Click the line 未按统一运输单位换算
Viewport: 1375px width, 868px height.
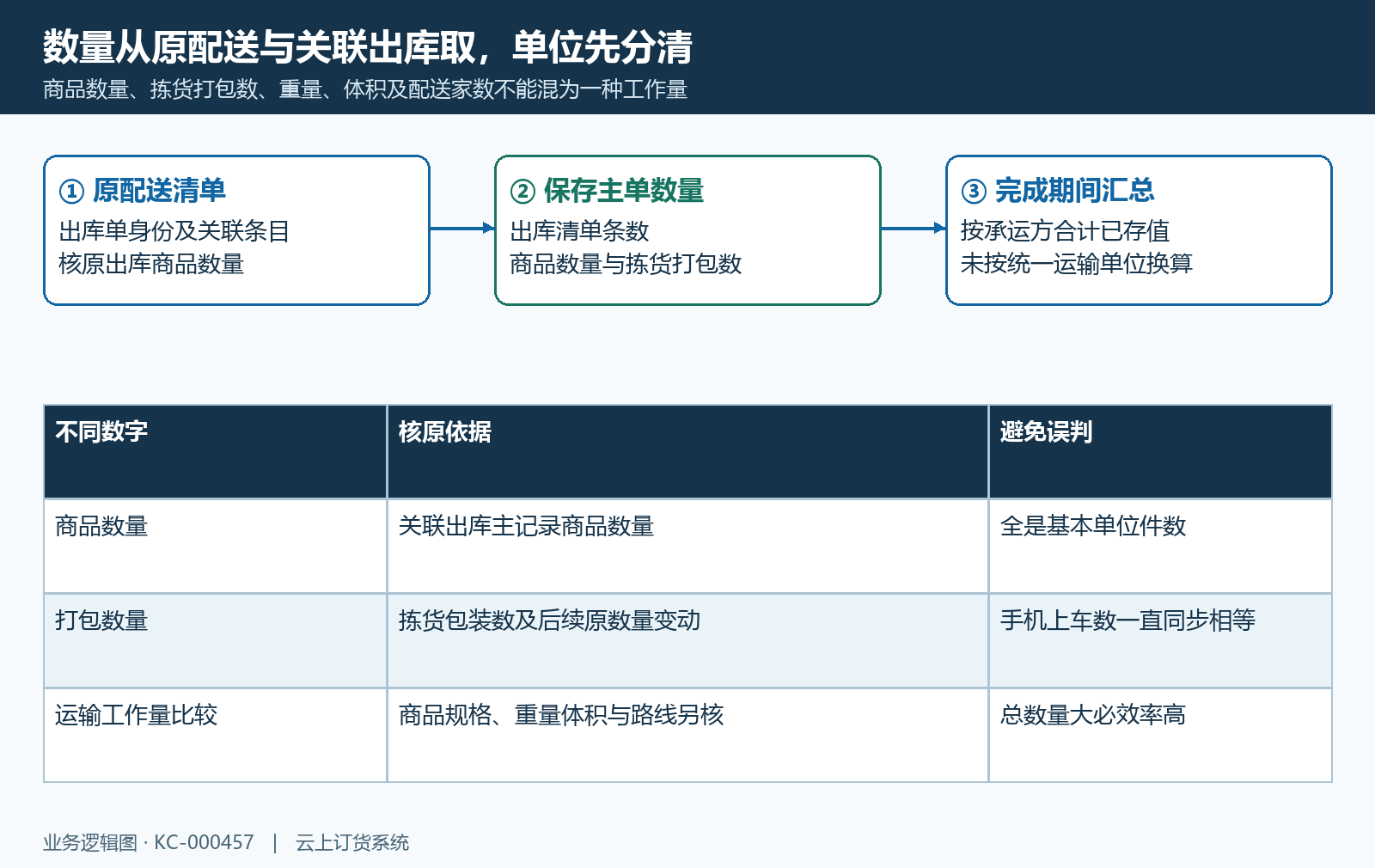pos(1077,264)
